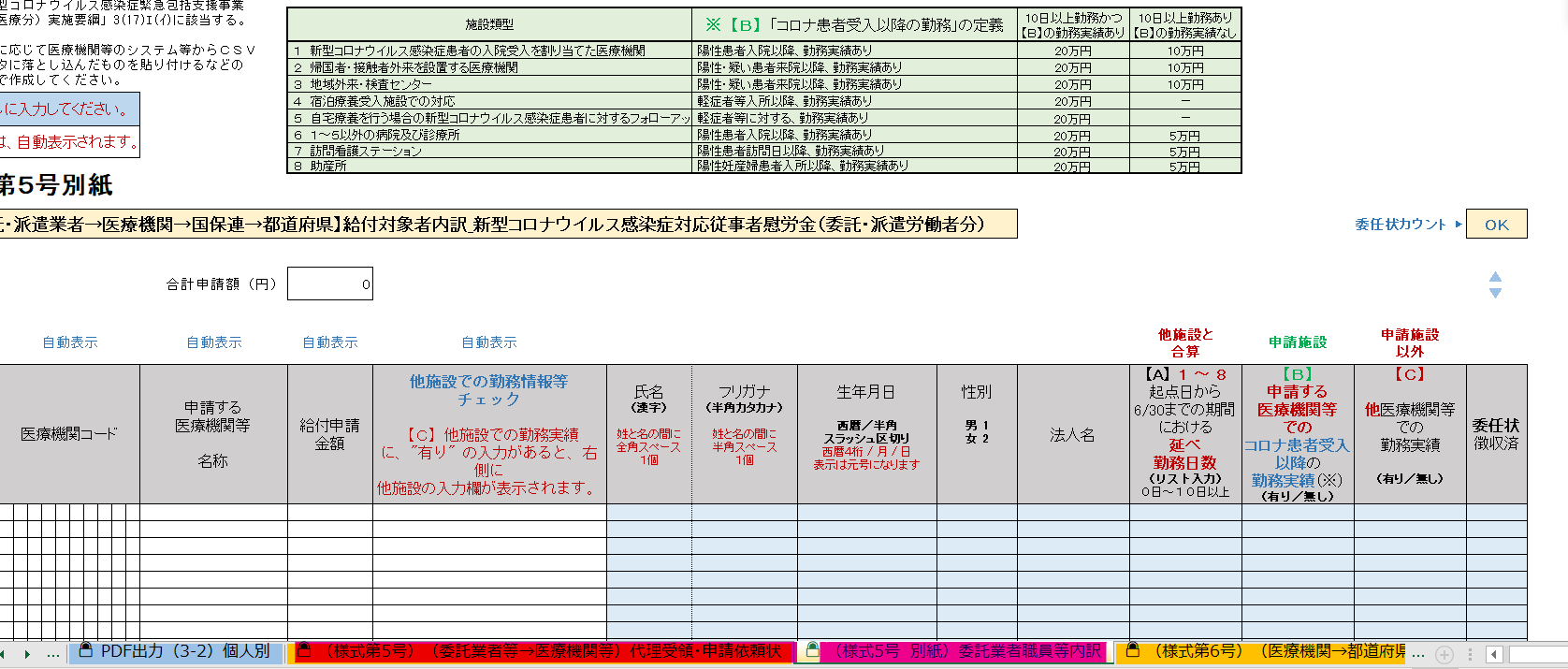Select the 法人名 column header
Image resolution: width=1568 pixels, height=669 pixels.
coord(1073,434)
